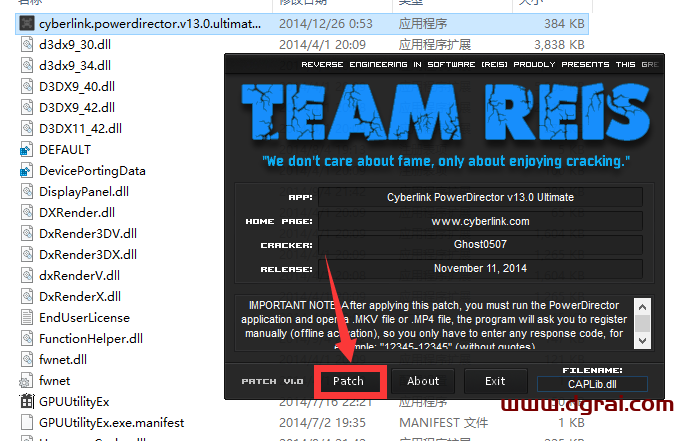The width and height of the screenshot is (700, 441).
Task: Click the dxRenderV.dll file icon
Action: click(x=27, y=275)
